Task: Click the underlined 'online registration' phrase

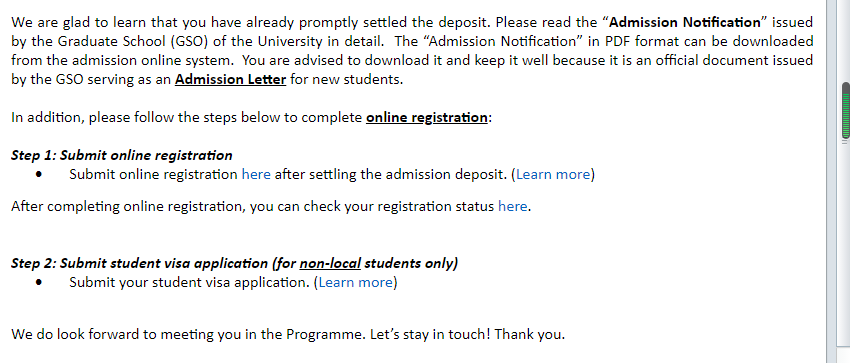Action: point(427,117)
